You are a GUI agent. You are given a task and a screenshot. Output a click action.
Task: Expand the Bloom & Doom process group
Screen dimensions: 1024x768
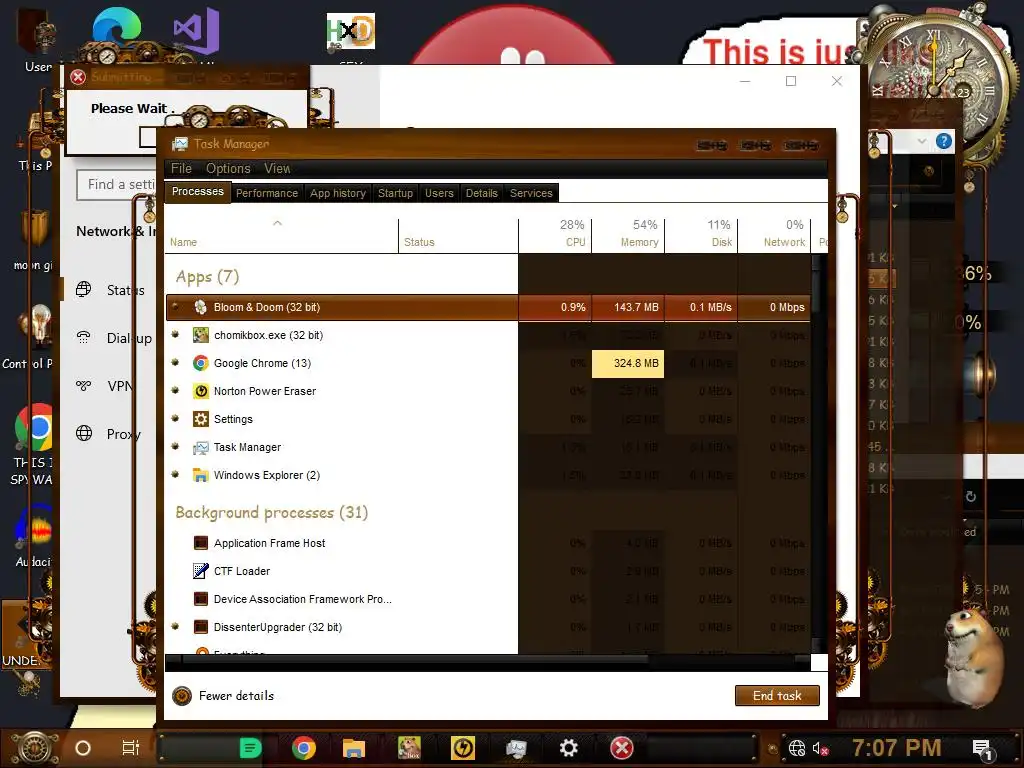[x=175, y=306]
